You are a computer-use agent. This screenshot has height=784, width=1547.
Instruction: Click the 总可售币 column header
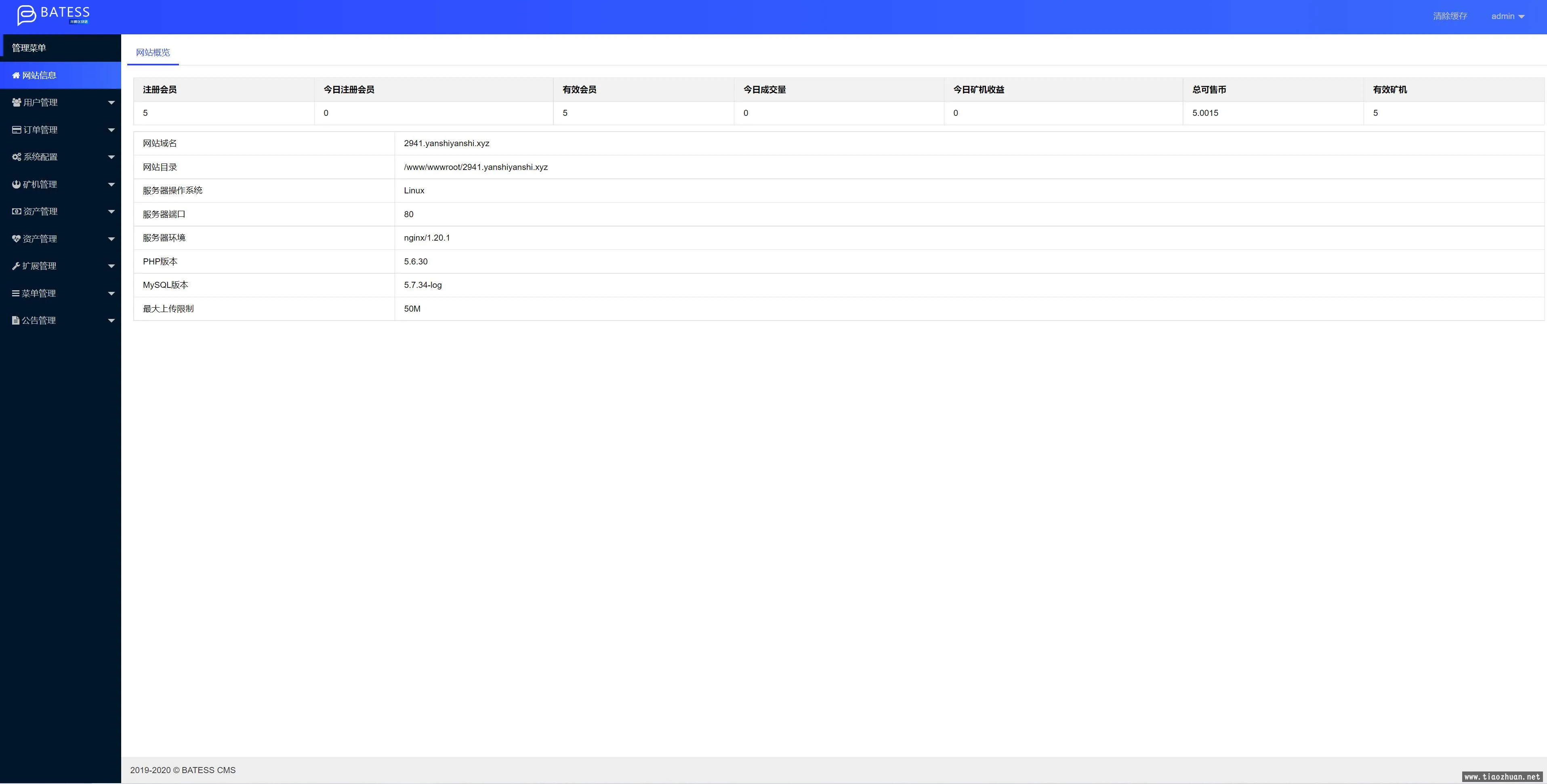(x=1209, y=90)
